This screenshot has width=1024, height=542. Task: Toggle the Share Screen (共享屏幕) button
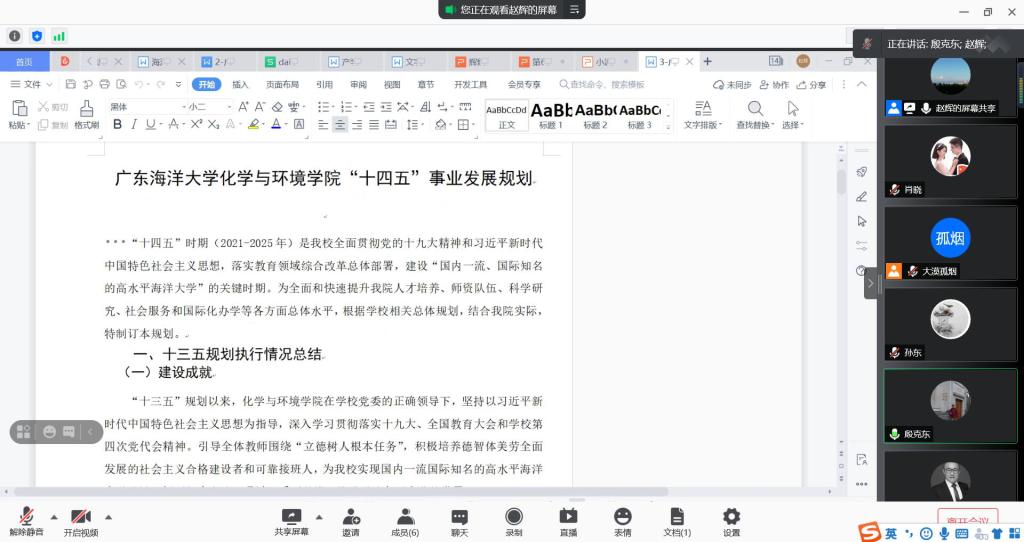coord(291,522)
